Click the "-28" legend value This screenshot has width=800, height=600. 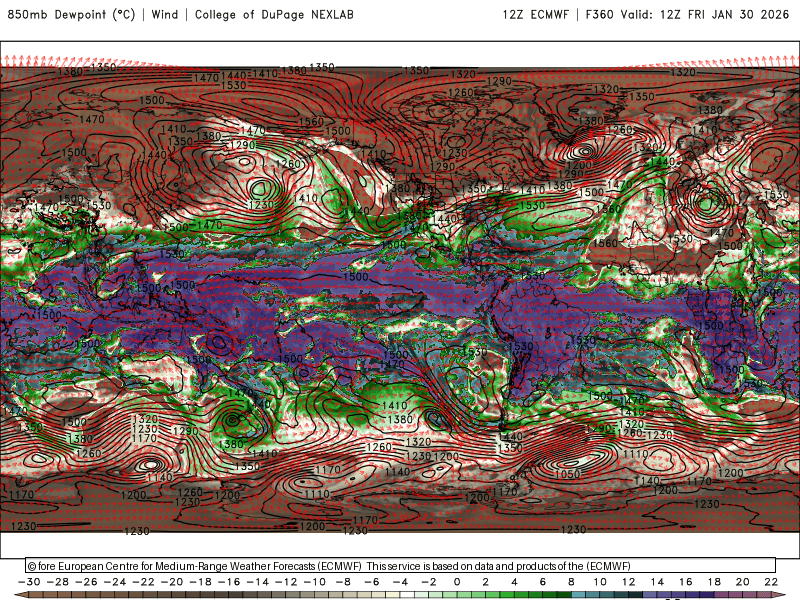point(58,582)
